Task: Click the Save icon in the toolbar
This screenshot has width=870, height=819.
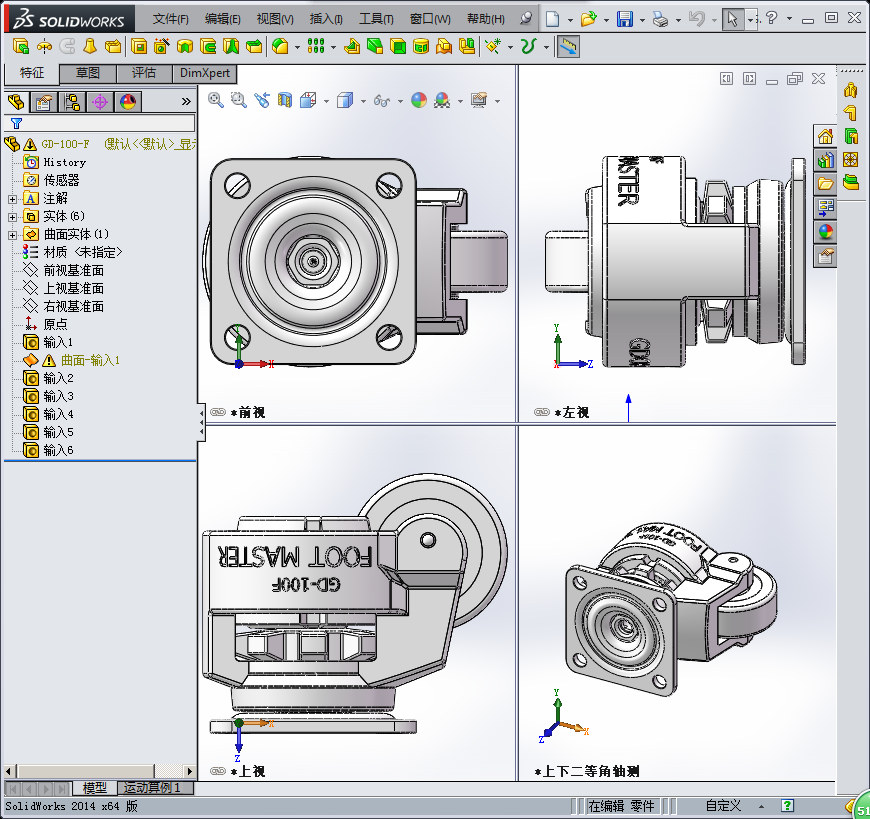Action: point(624,19)
